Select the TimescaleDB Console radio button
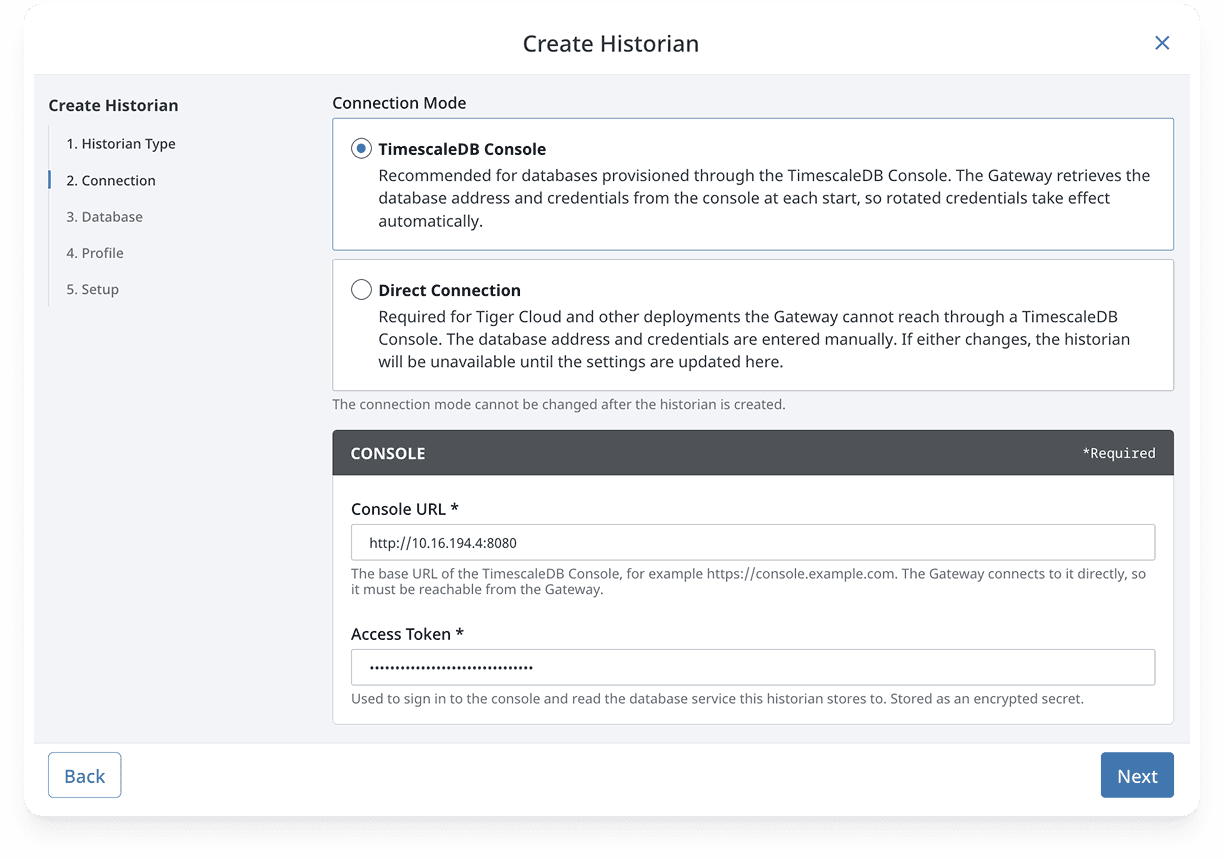 click(361, 149)
